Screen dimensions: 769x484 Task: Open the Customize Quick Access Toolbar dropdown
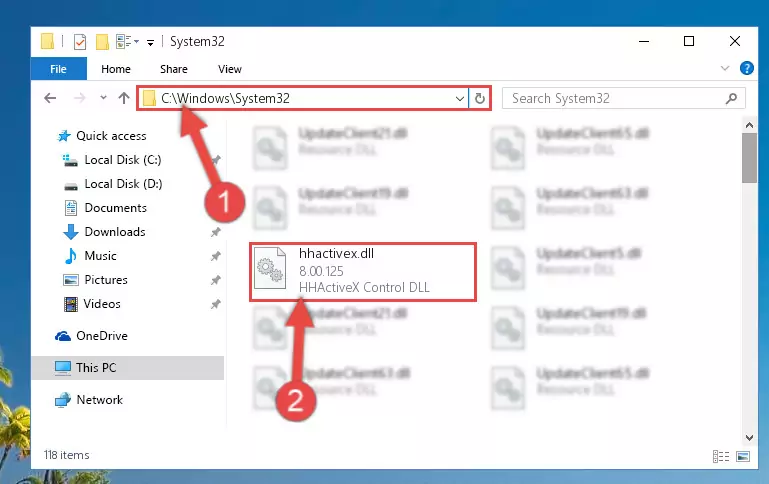point(151,42)
